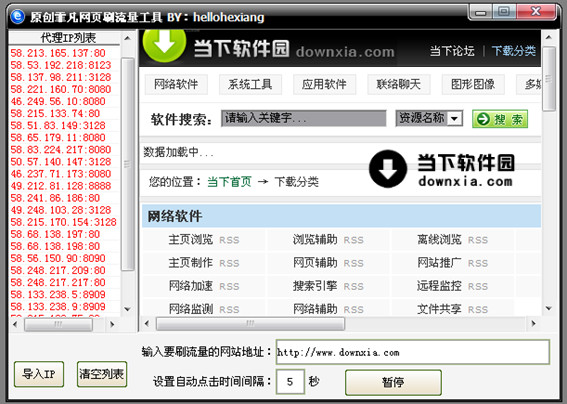The image size is (567, 404).
Task: Select proxy 58.65.179.11:8080
Action: (x=58, y=138)
